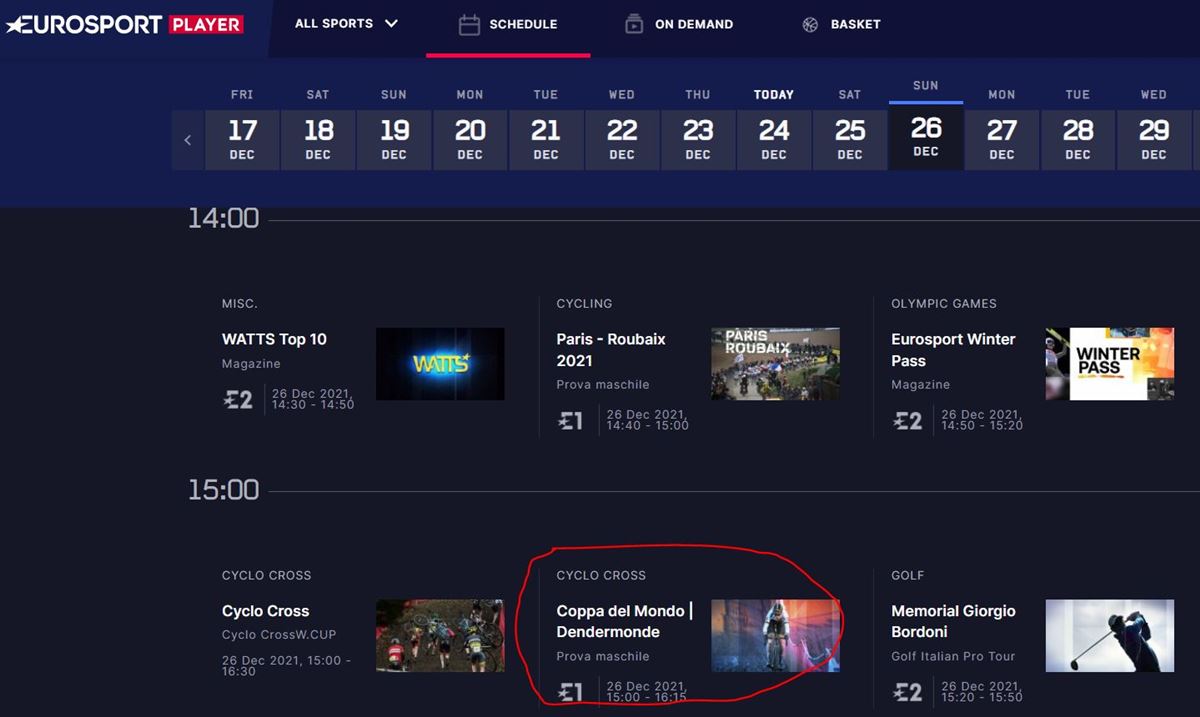
Task: Click the 15:00 time slot heading
Action: point(224,490)
